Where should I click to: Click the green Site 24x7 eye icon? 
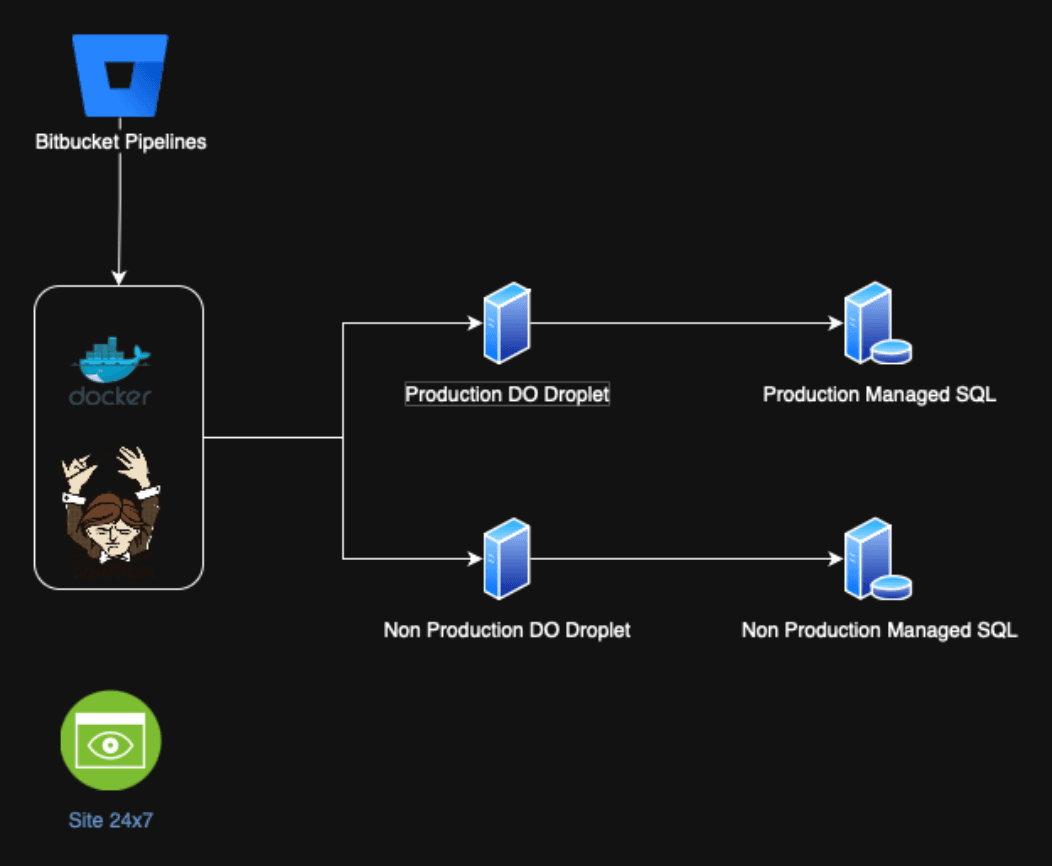pyautogui.click(x=110, y=741)
